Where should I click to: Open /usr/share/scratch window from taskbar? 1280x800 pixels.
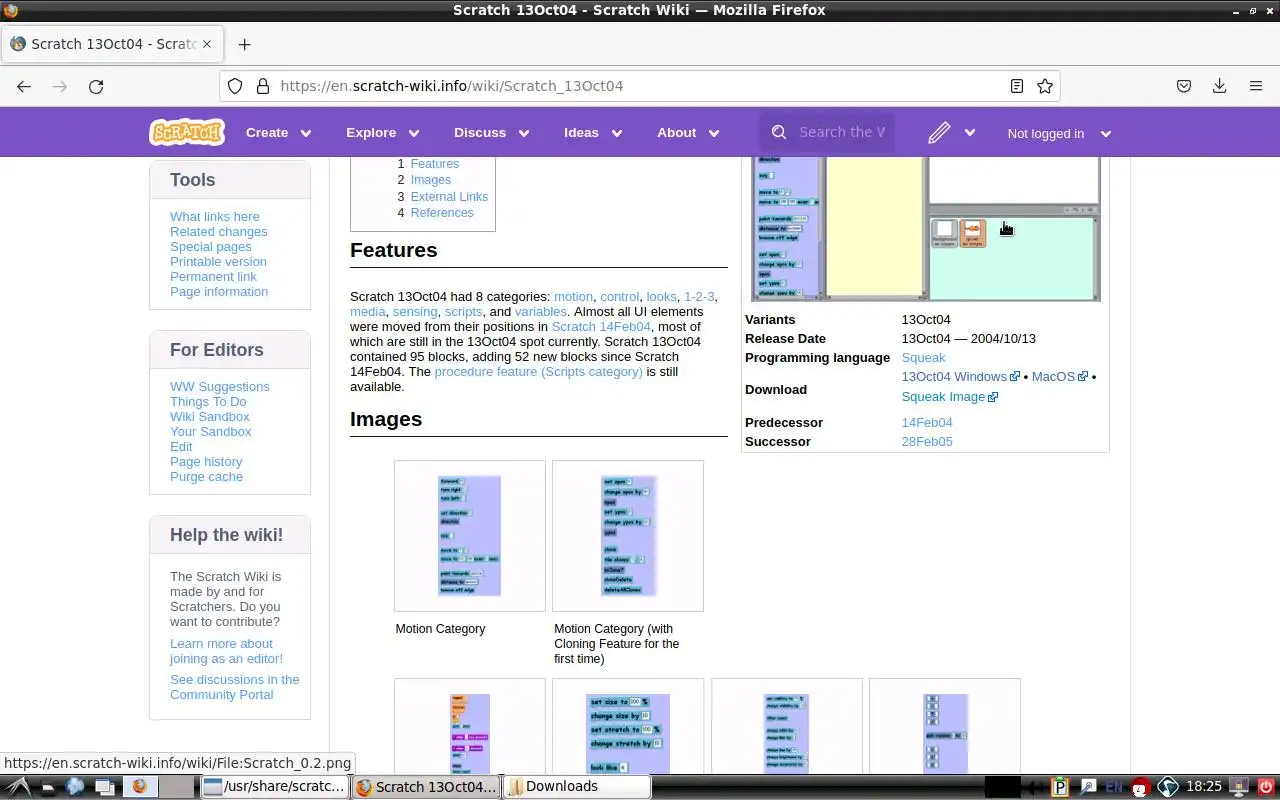tap(274, 787)
